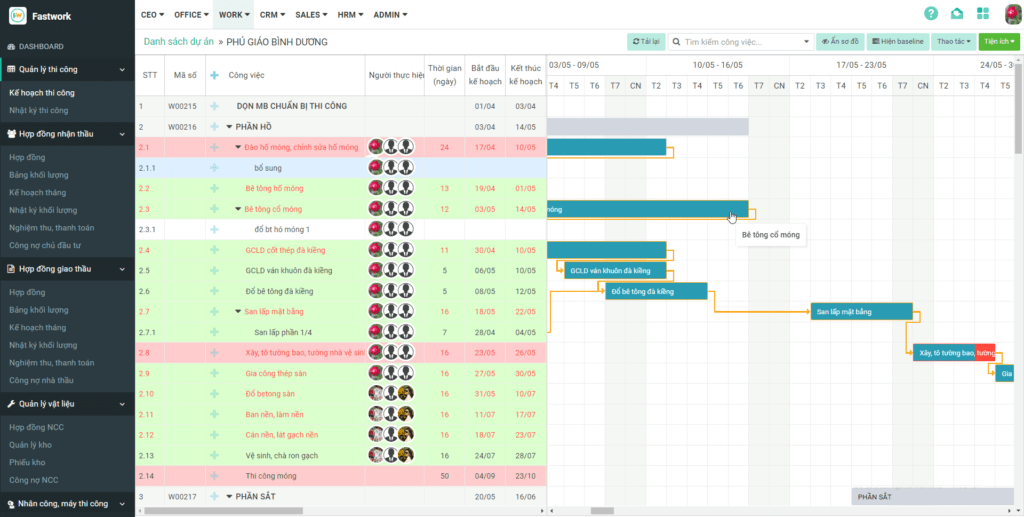The height and width of the screenshot is (517, 1024).
Task: Open the SALES menu
Action: [312, 14]
